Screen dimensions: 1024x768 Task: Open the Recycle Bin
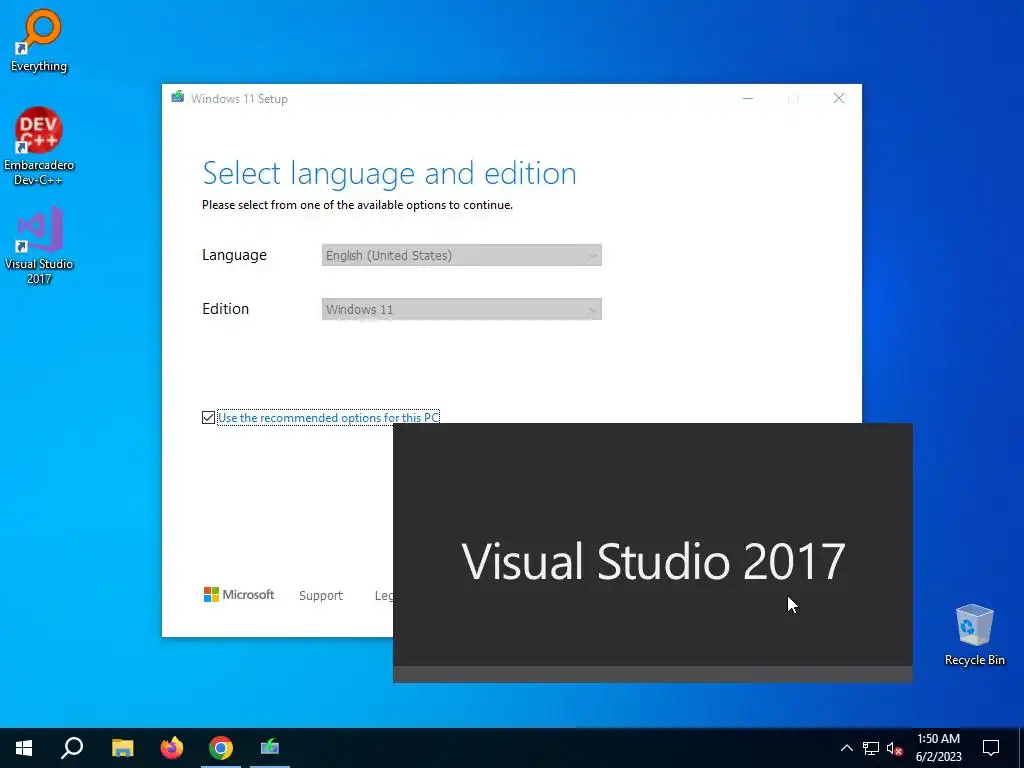[x=974, y=635]
